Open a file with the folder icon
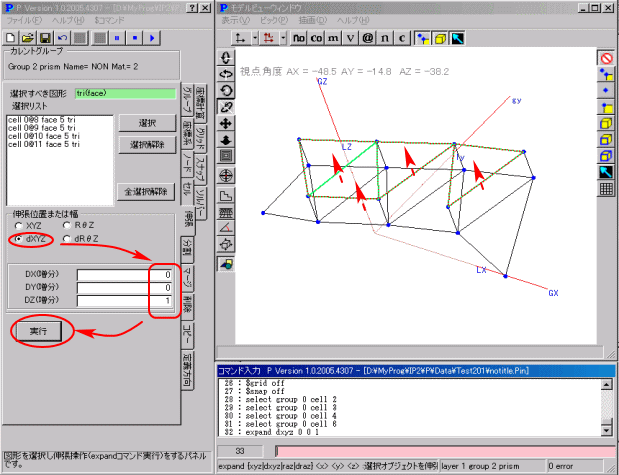The width and height of the screenshot is (619, 475). (28, 38)
